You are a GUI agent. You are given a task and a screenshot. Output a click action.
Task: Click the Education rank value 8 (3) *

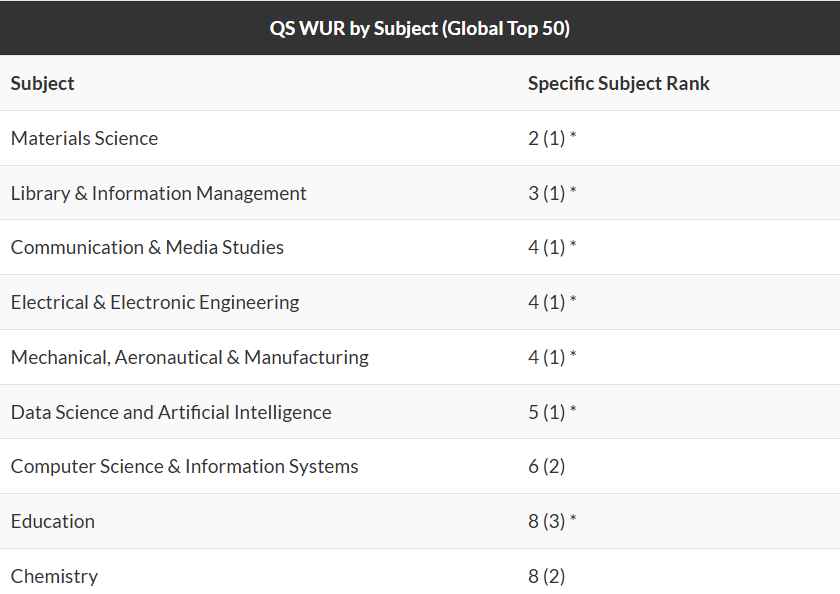[x=552, y=521]
